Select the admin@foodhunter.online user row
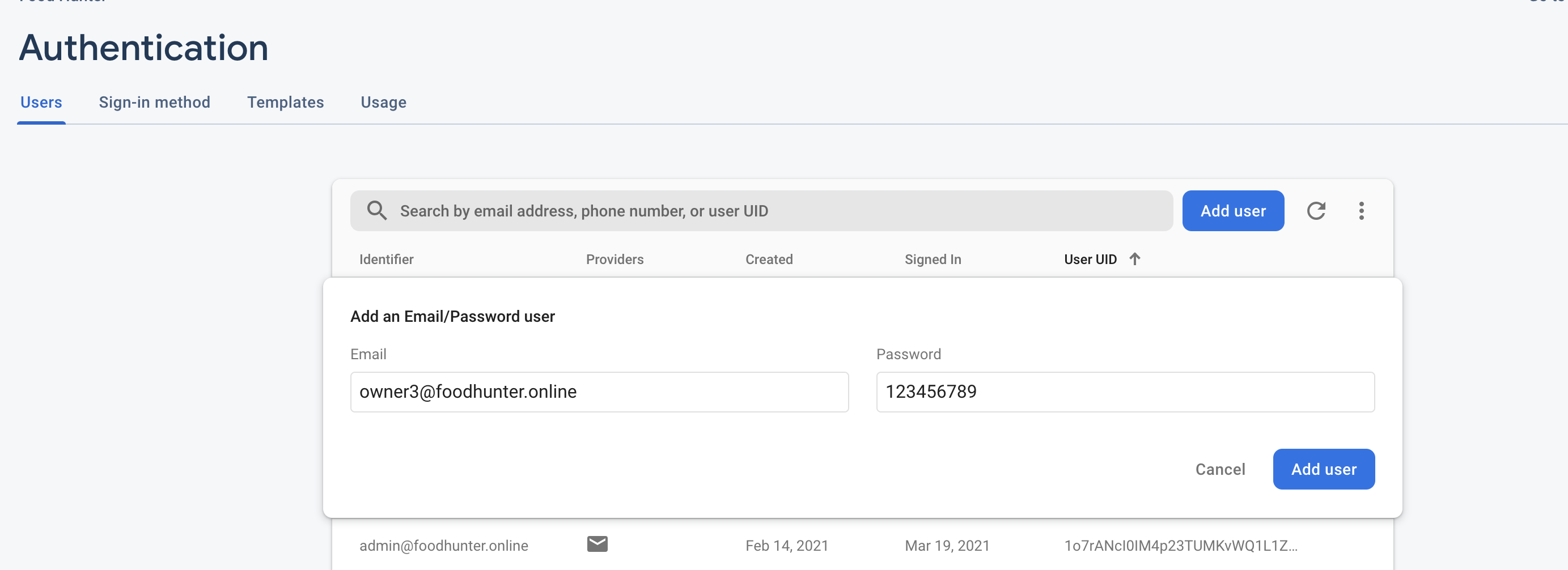Screen dimensions: 1568x570 point(444,546)
